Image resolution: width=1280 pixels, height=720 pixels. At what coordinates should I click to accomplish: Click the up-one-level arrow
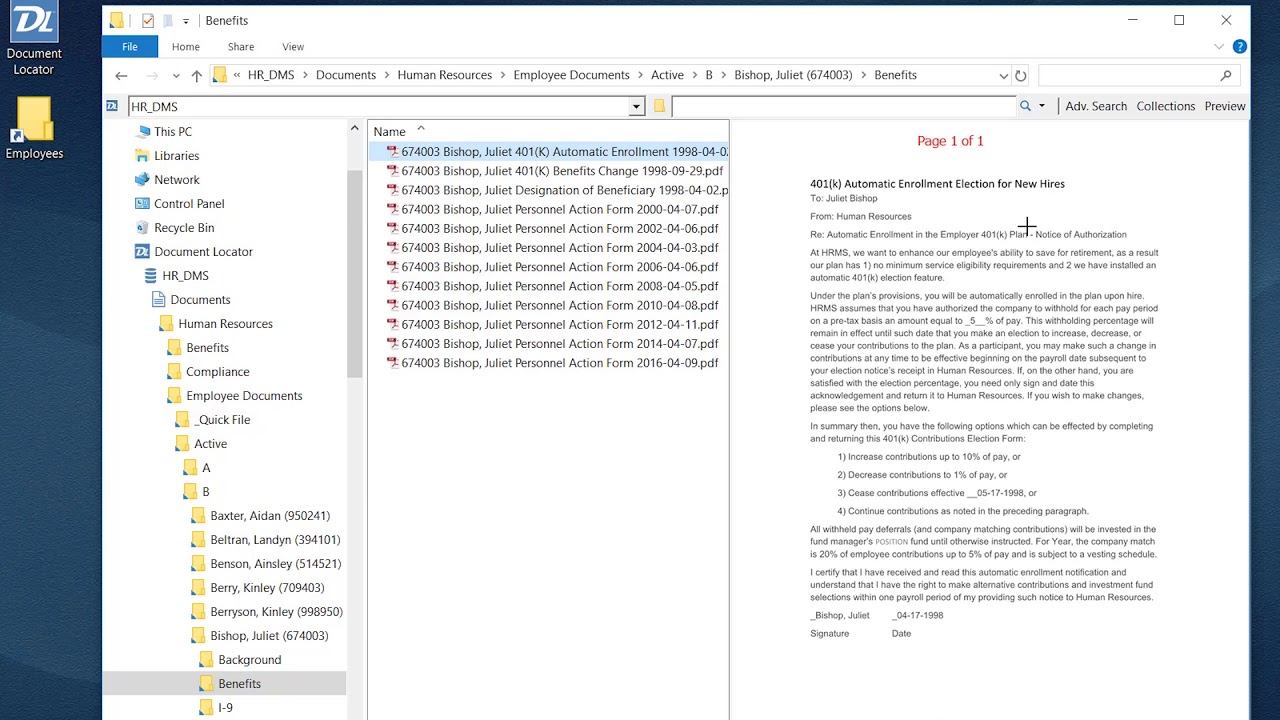(197, 75)
